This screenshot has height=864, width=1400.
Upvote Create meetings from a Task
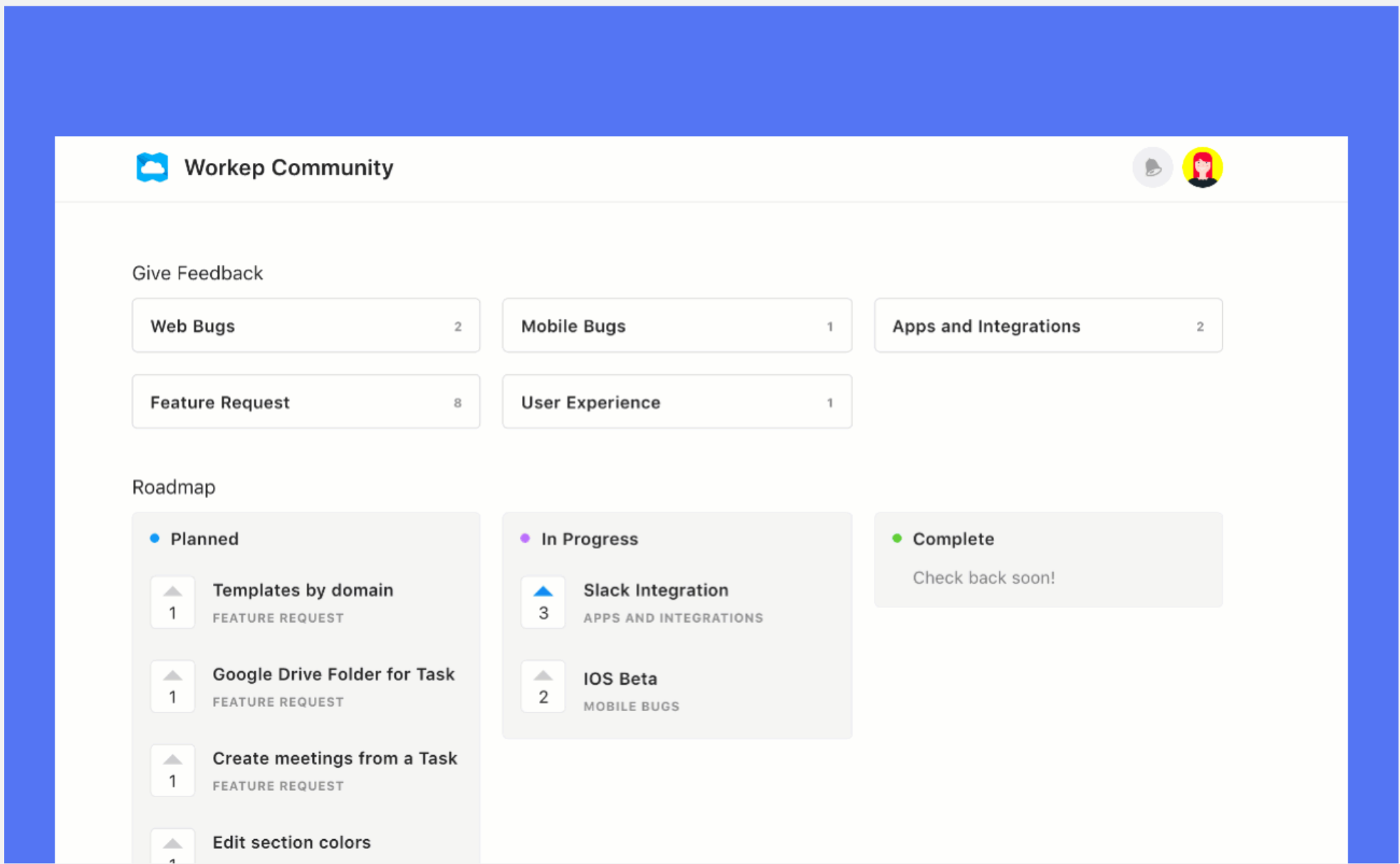(172, 770)
